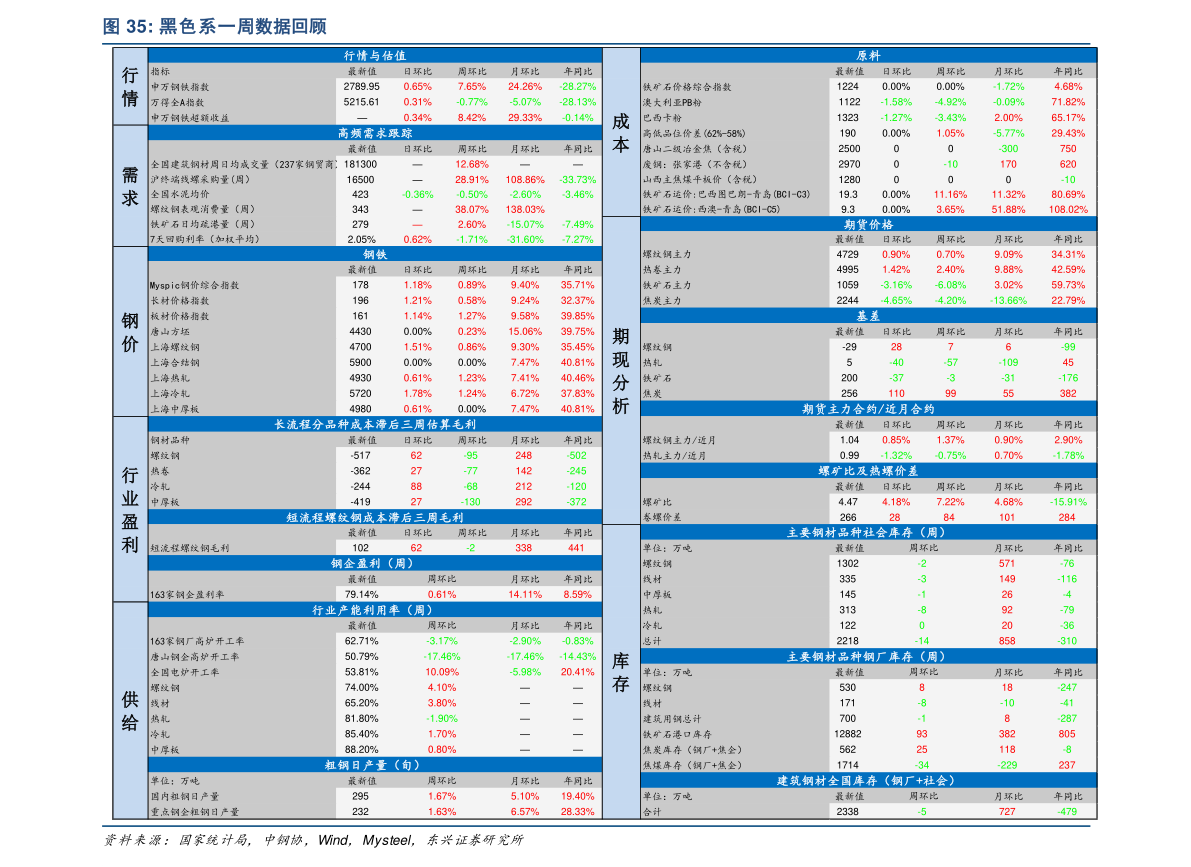Click the 申万钢铁指数 row label
The height and width of the screenshot is (867, 1191).
[x=179, y=87]
